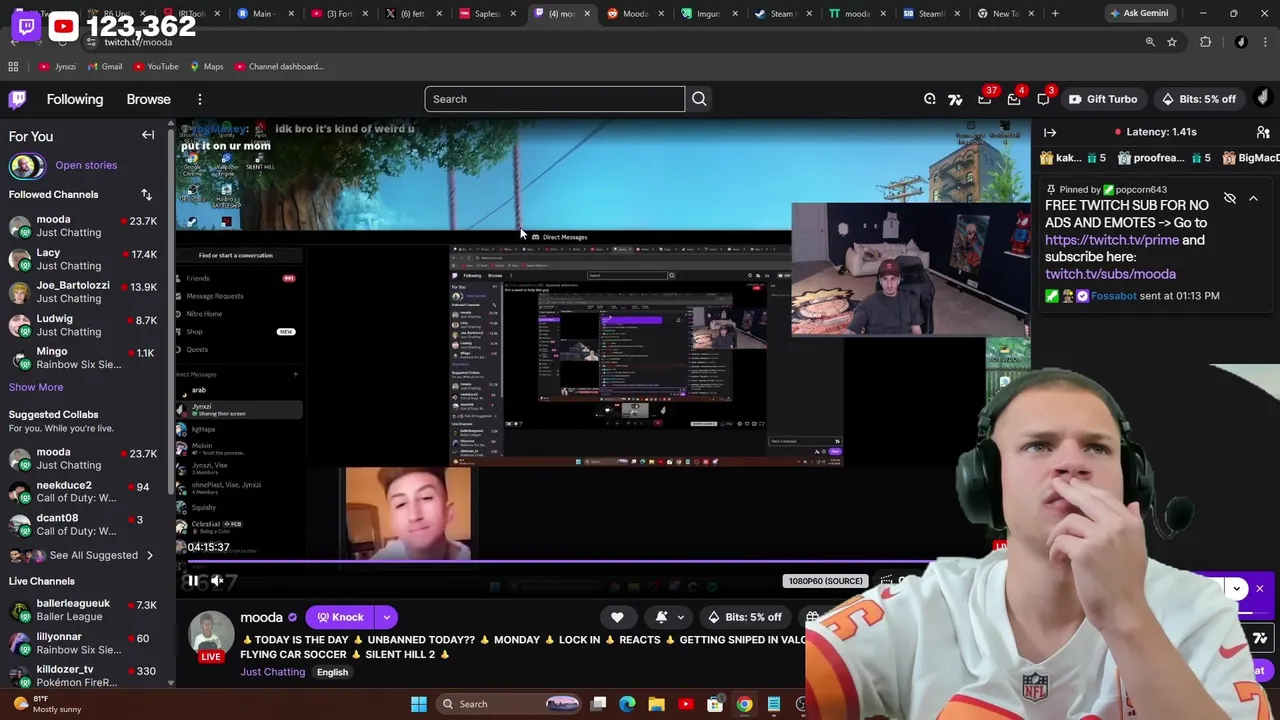Click the Twitch search field
Viewport: 1280px width, 720px height.
click(555, 99)
